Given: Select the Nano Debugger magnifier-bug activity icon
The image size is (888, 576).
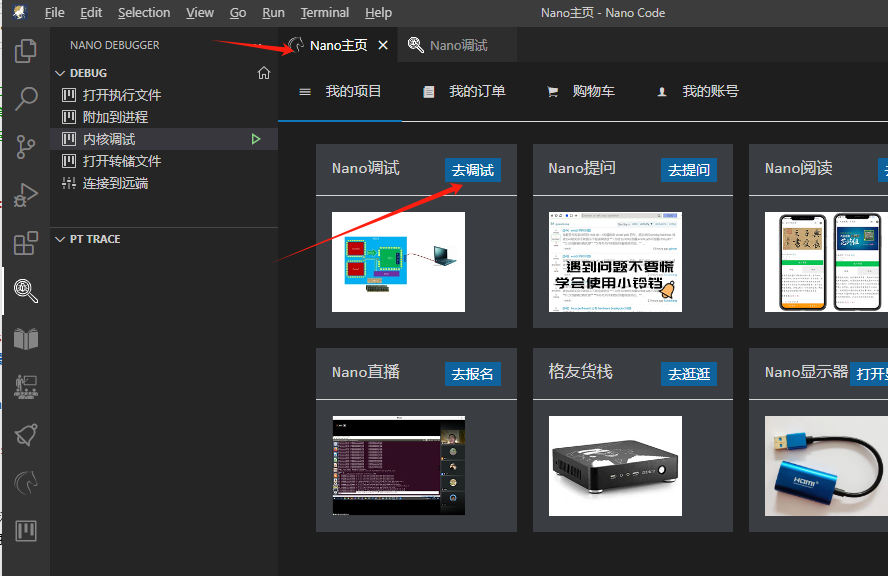Looking at the screenshot, I should pos(25,291).
